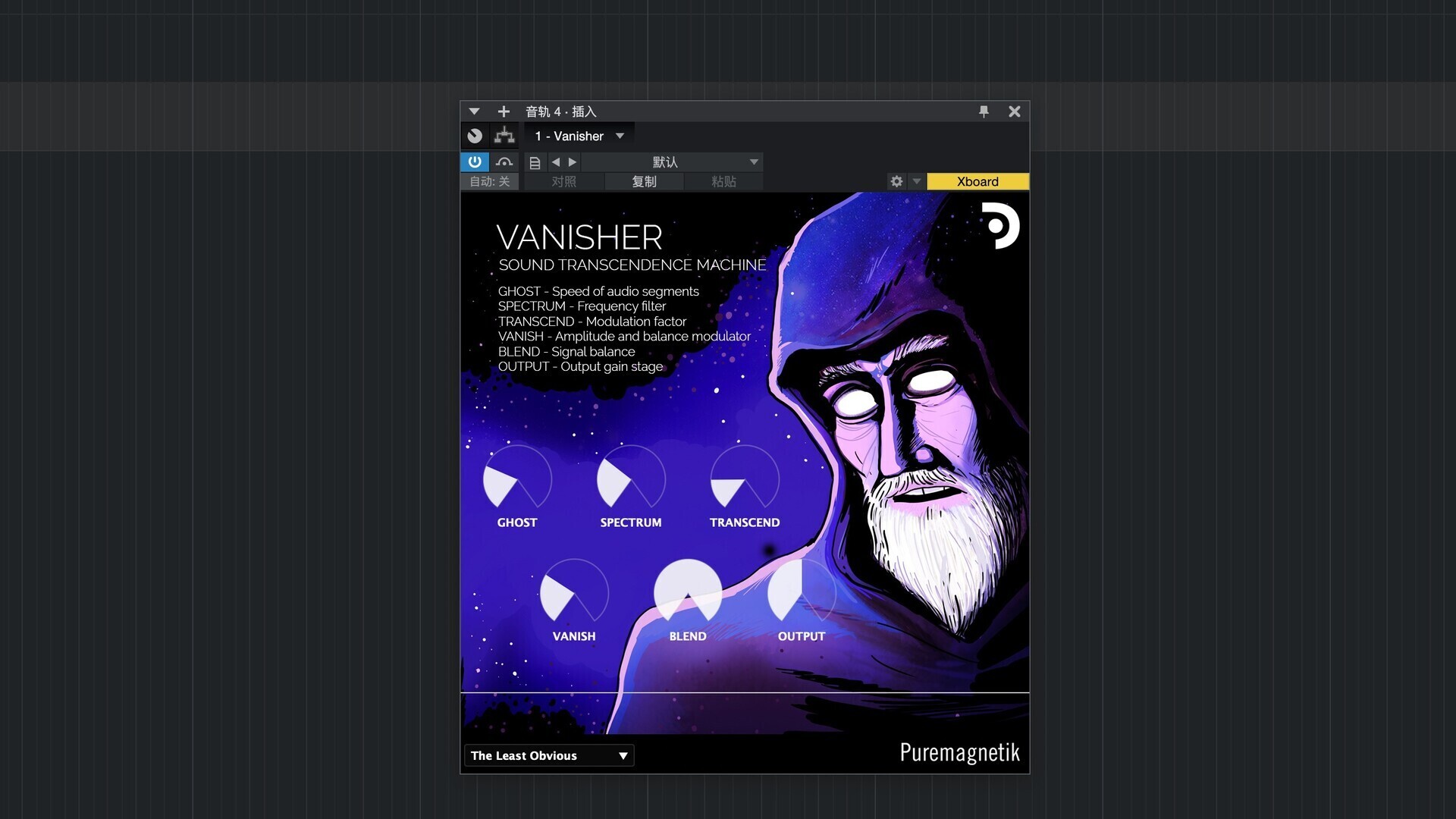Go to next preset arrow
The image size is (1456, 819).
573,162
